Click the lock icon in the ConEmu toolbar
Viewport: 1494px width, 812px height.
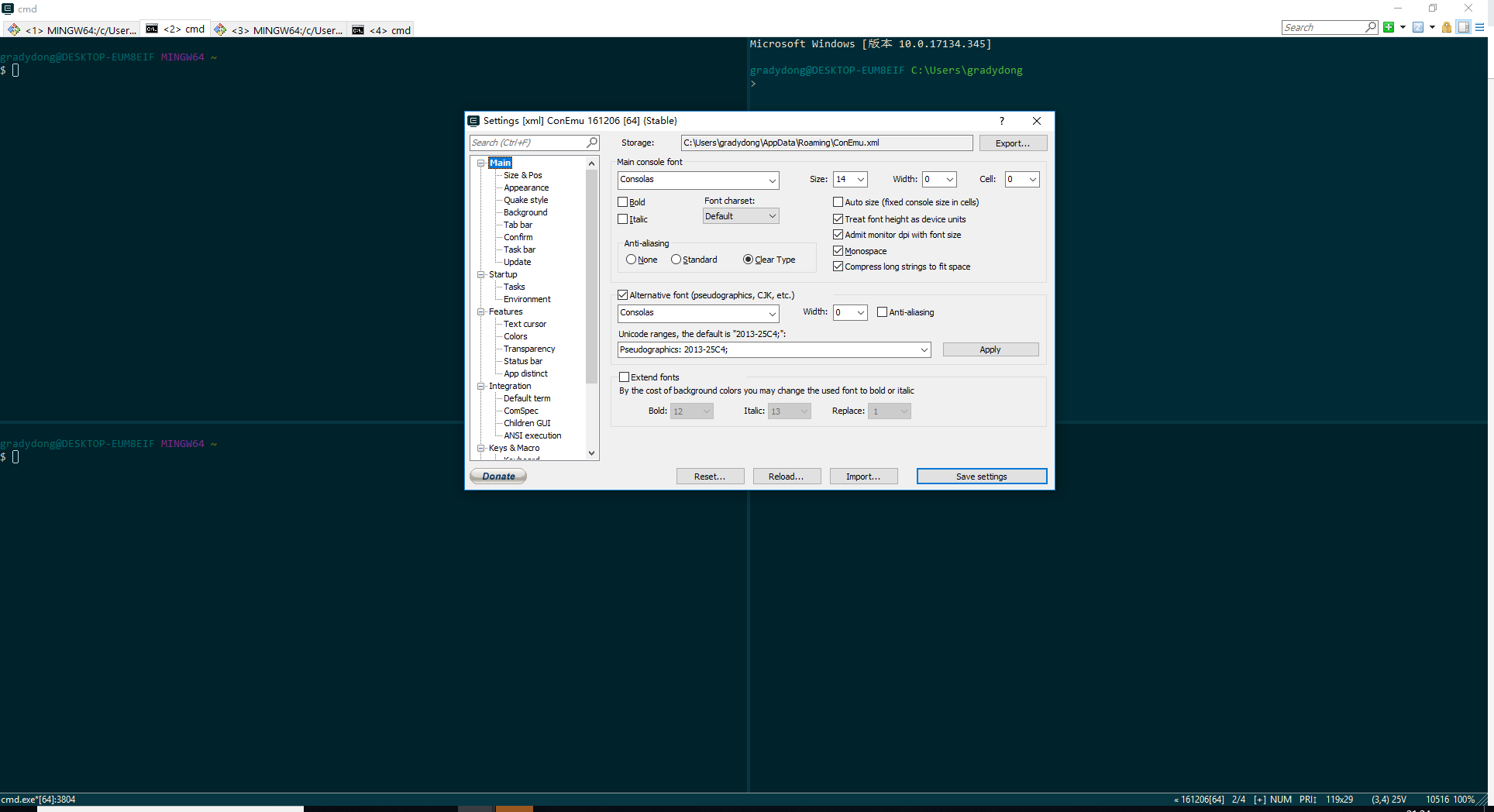point(1446,27)
